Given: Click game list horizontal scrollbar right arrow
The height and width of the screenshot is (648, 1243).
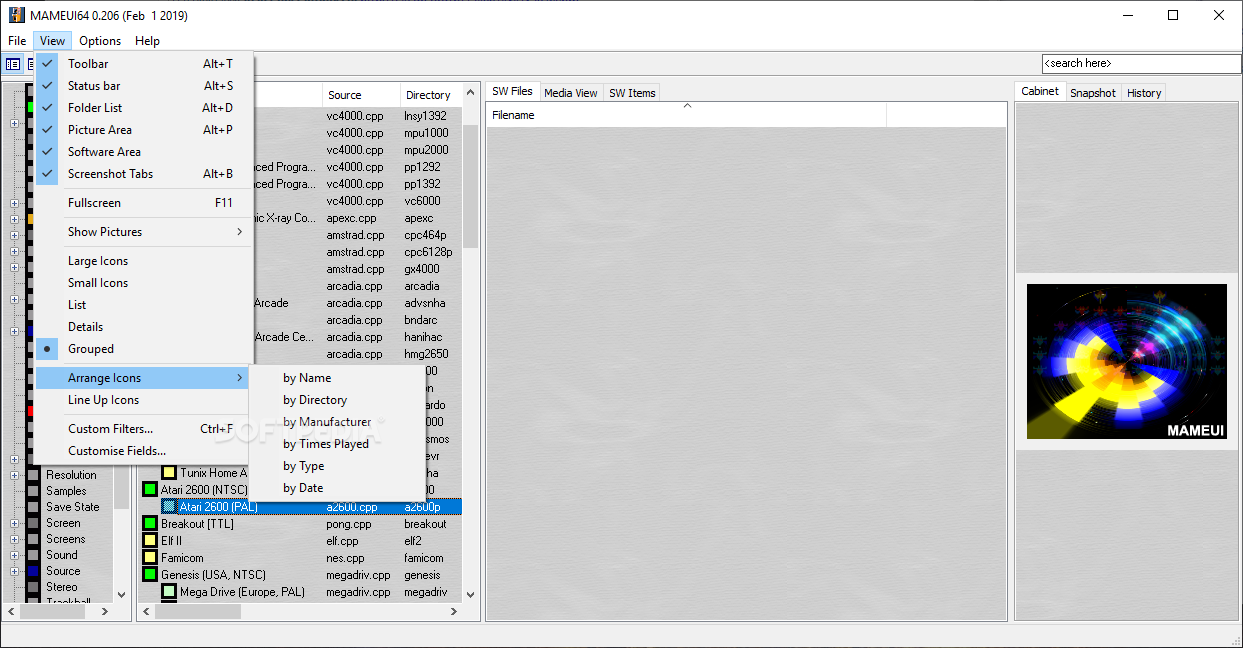Looking at the screenshot, I should (x=454, y=611).
